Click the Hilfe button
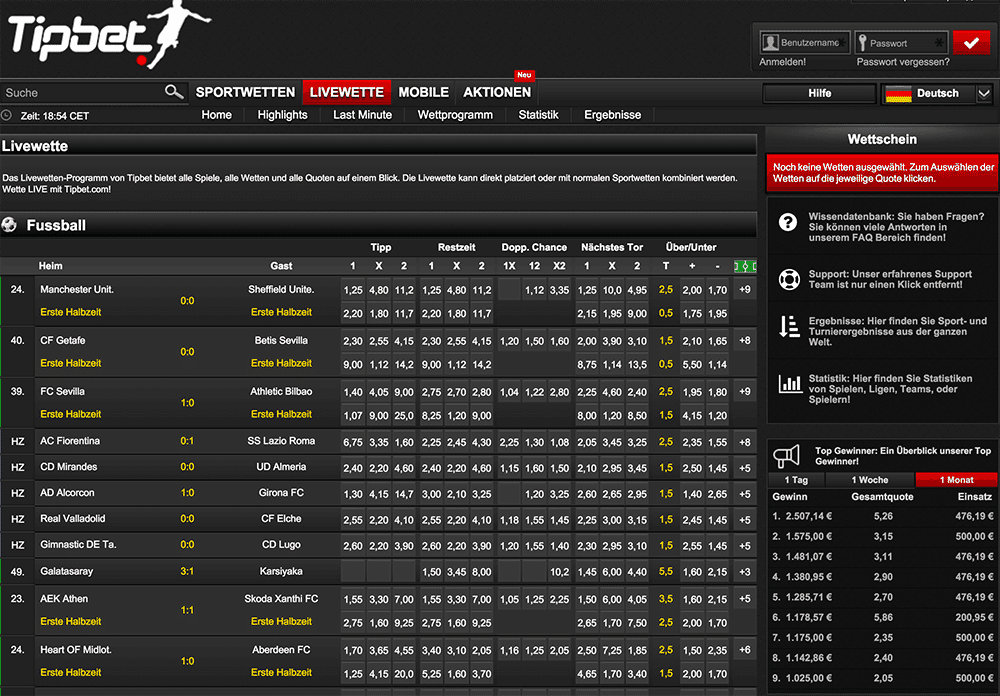1000x696 pixels. click(820, 94)
